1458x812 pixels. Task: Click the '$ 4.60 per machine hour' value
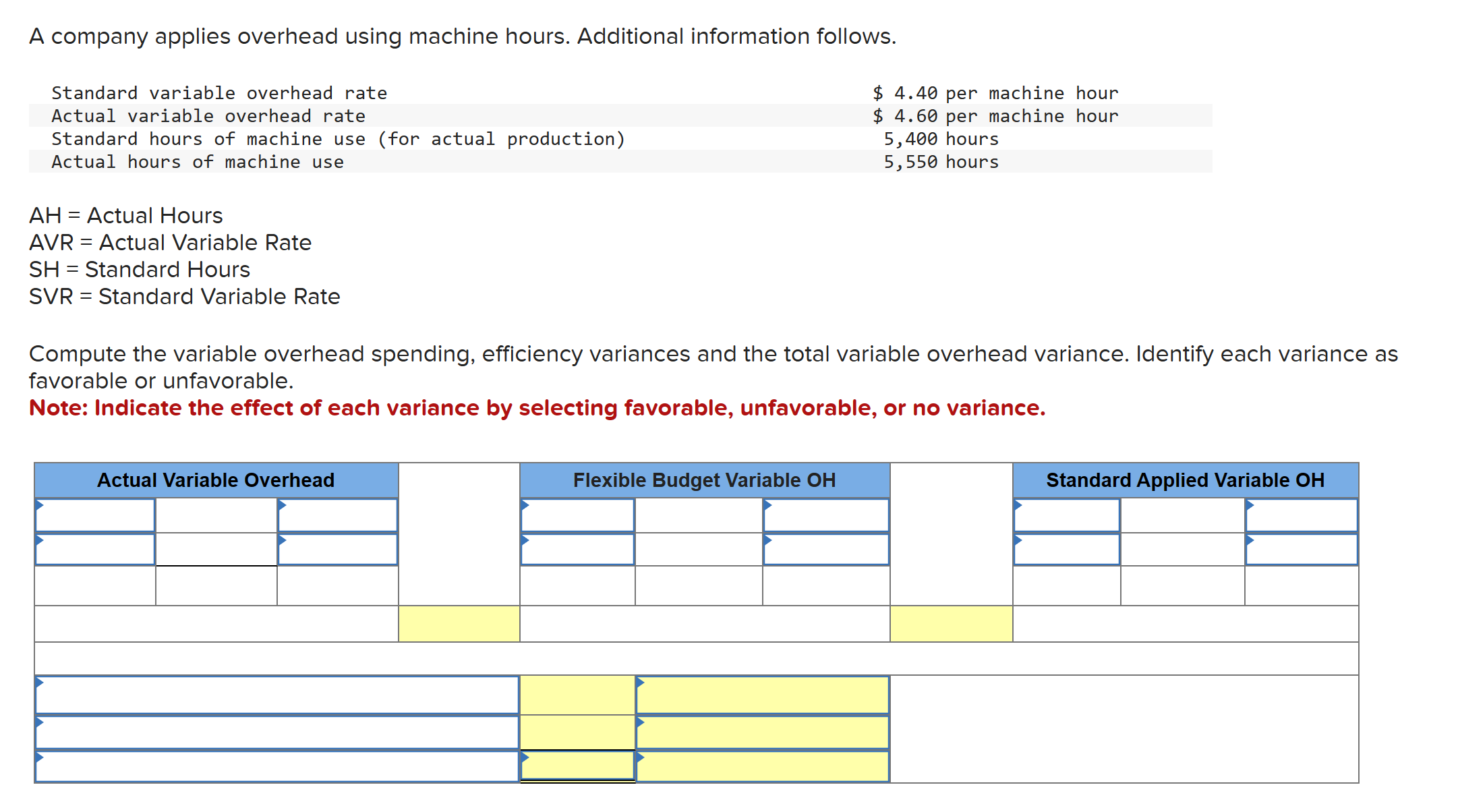995,116
